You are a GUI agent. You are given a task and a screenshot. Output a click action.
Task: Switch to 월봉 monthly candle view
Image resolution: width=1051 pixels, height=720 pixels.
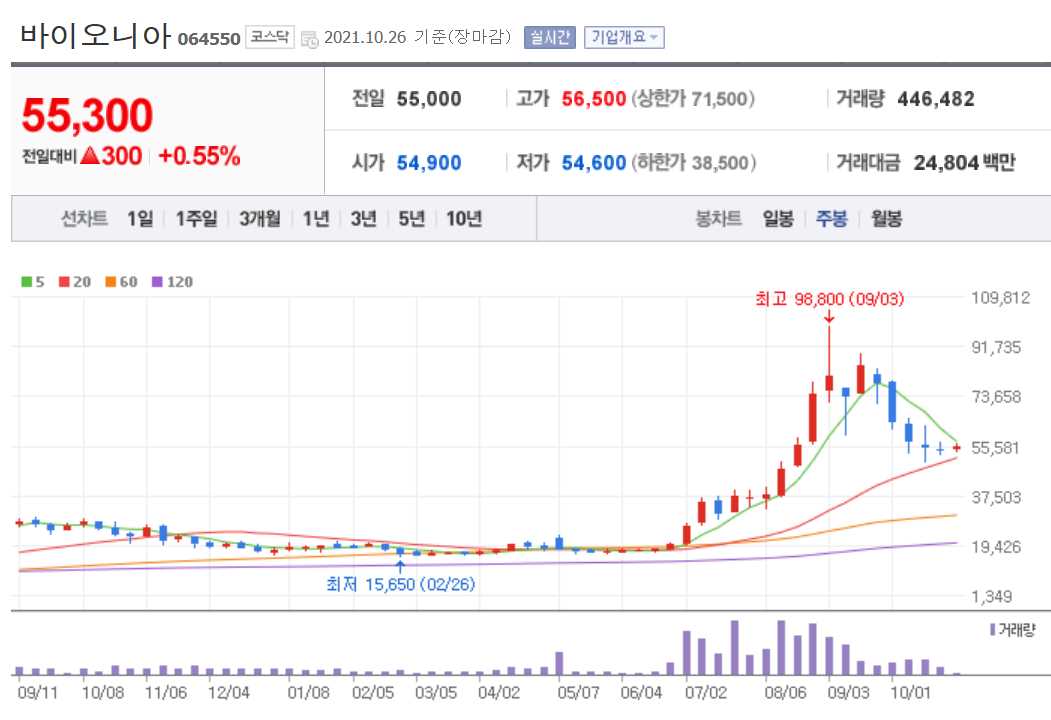click(x=884, y=218)
